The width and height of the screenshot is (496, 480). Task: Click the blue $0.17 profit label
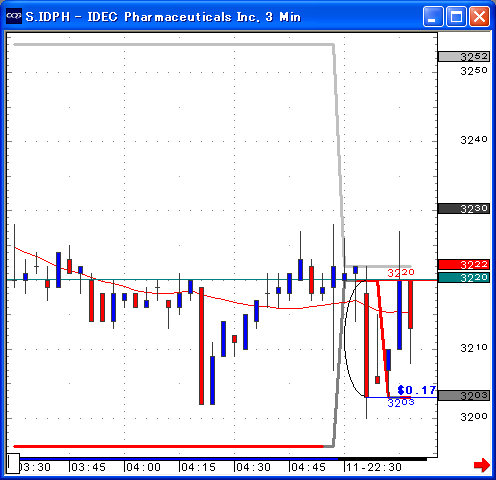coord(417,390)
